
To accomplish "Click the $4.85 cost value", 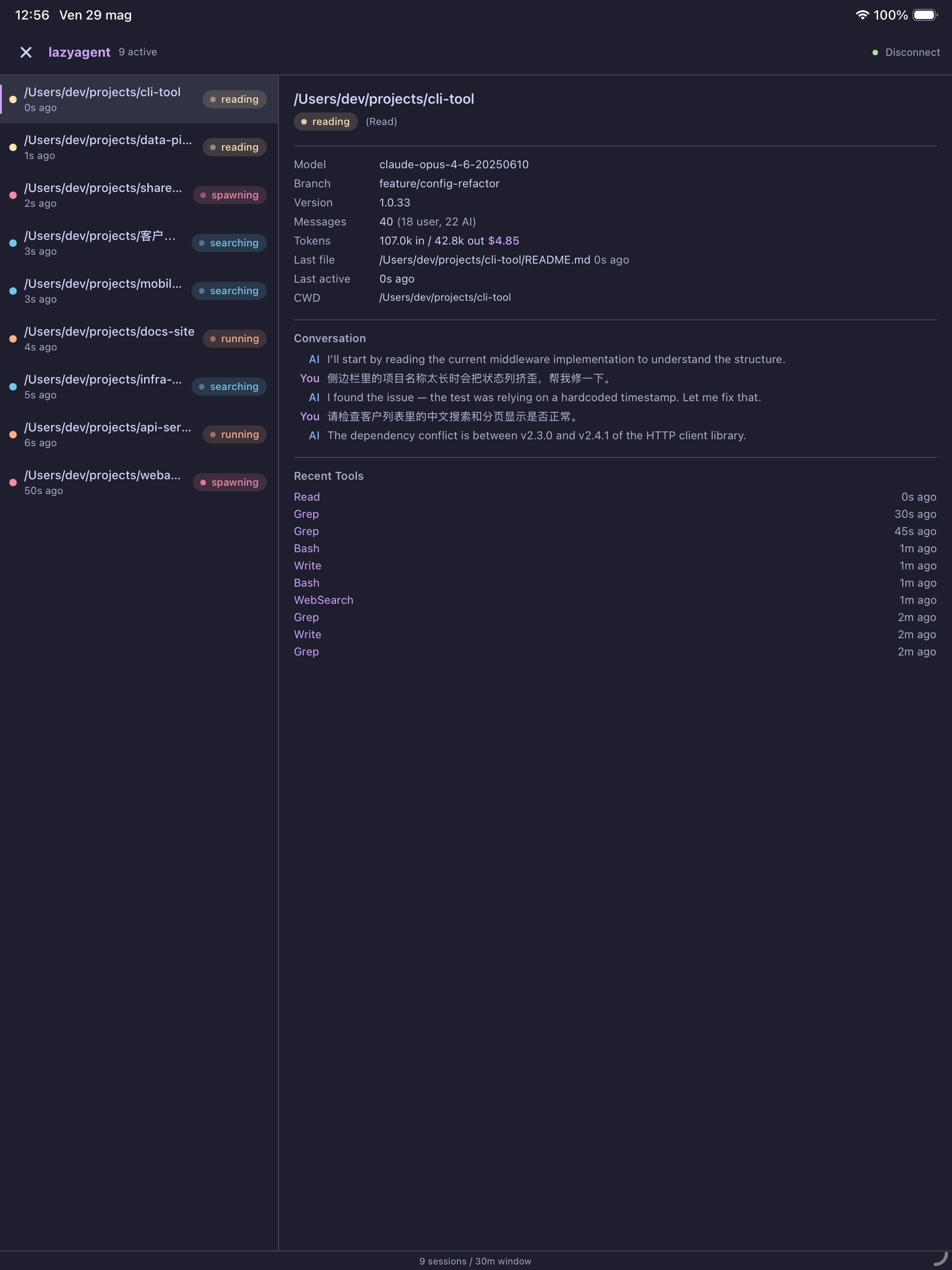I will [503, 240].
